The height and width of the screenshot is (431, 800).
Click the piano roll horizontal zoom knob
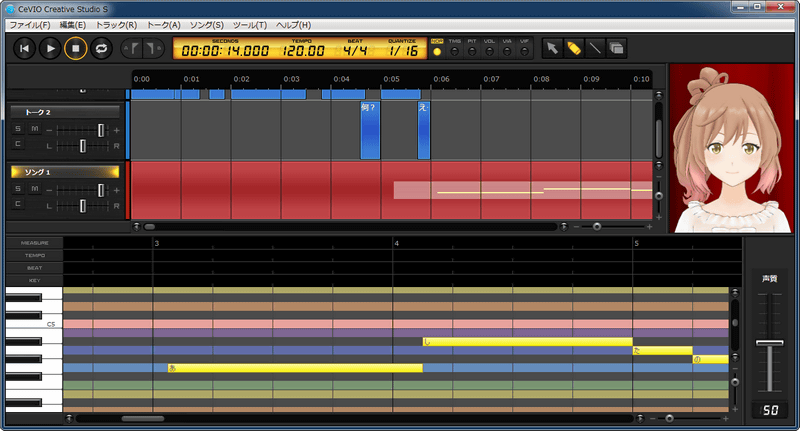669,419
